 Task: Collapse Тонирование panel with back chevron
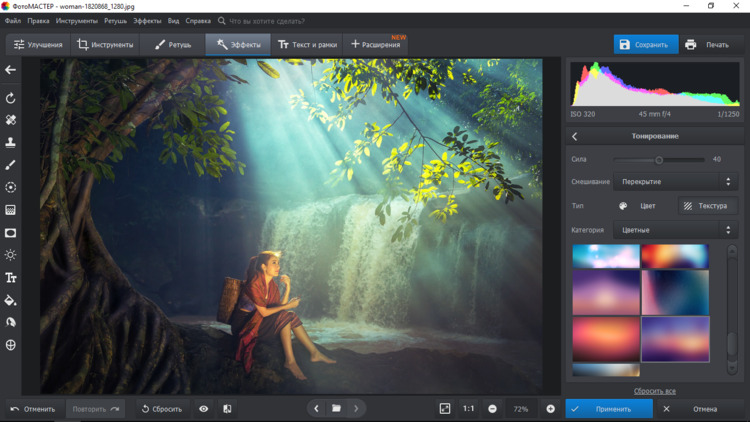click(x=575, y=136)
